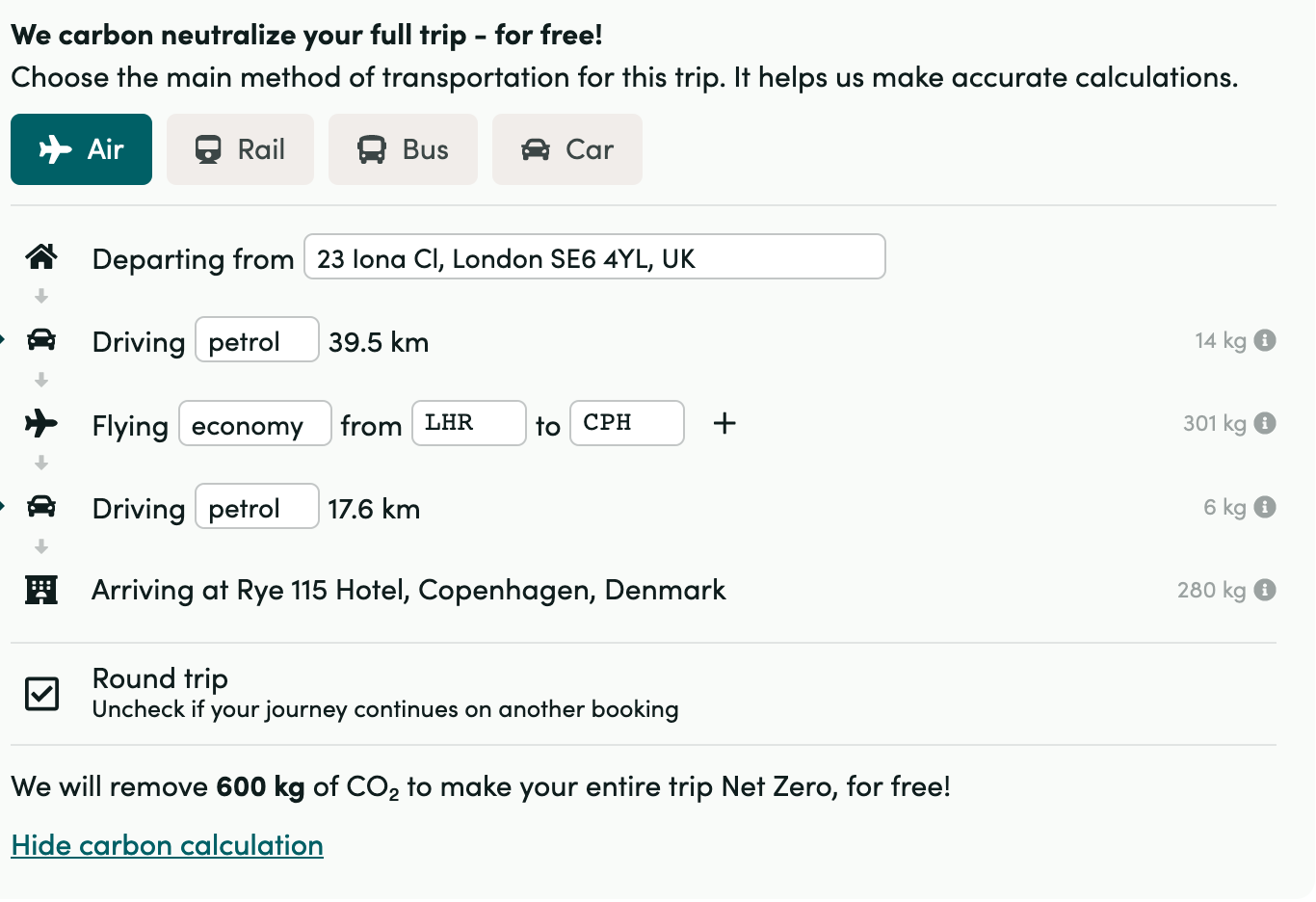The height and width of the screenshot is (902, 1316).
Task: Open first Driving fuel type petrol dropdown
Action: 256,340
